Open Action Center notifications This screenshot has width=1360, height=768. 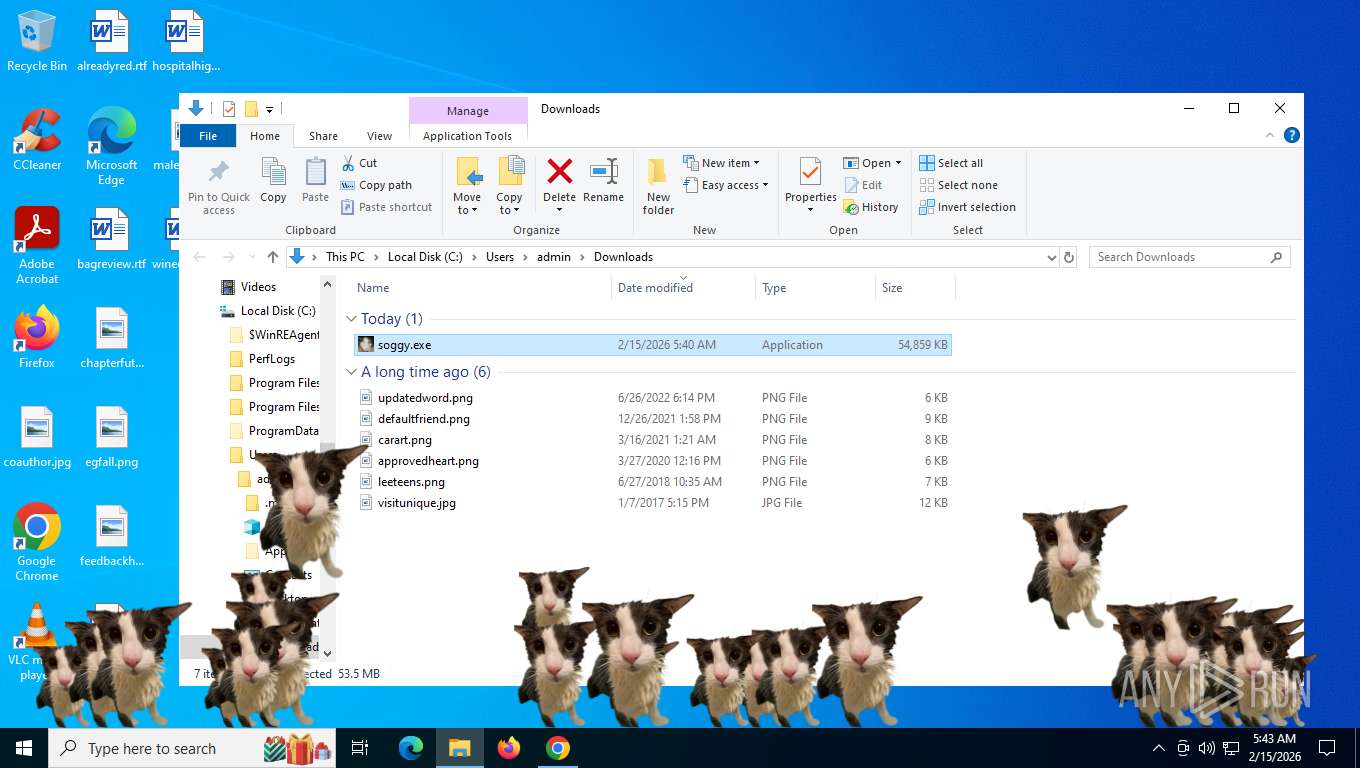click(x=1327, y=748)
